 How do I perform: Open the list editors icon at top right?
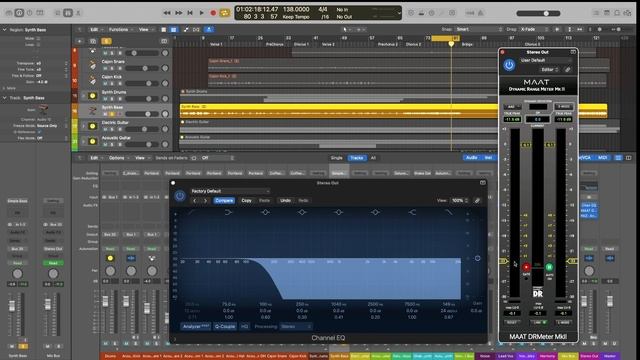click(596, 13)
